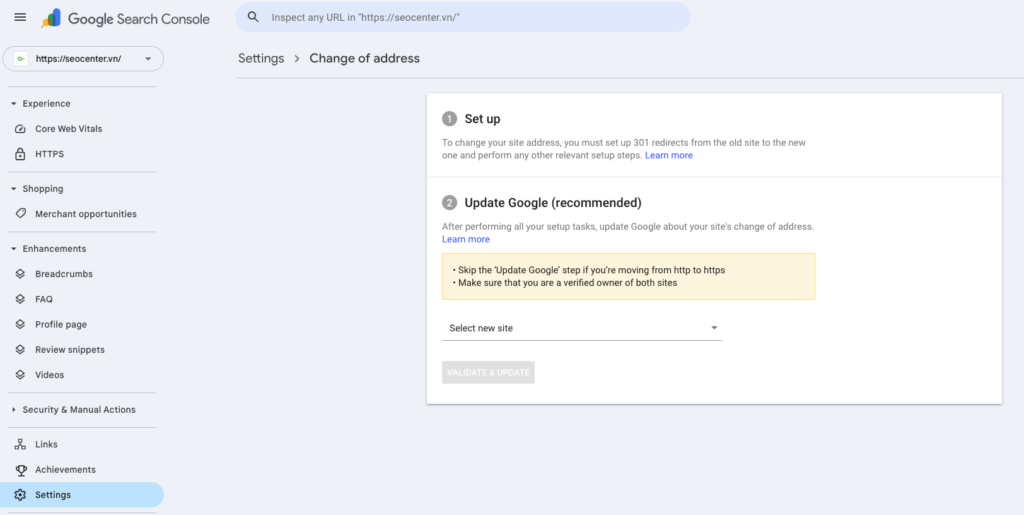Click the Inspect any URL search field
This screenshot has height=515, width=1024.
click(470, 17)
